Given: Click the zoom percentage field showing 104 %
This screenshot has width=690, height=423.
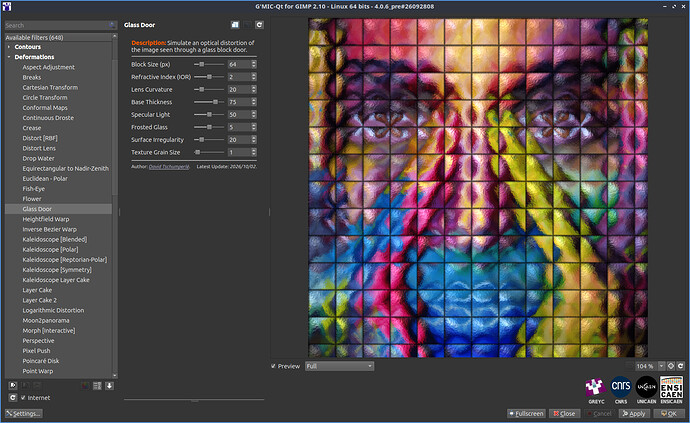Looking at the screenshot, I should tap(645, 366).
